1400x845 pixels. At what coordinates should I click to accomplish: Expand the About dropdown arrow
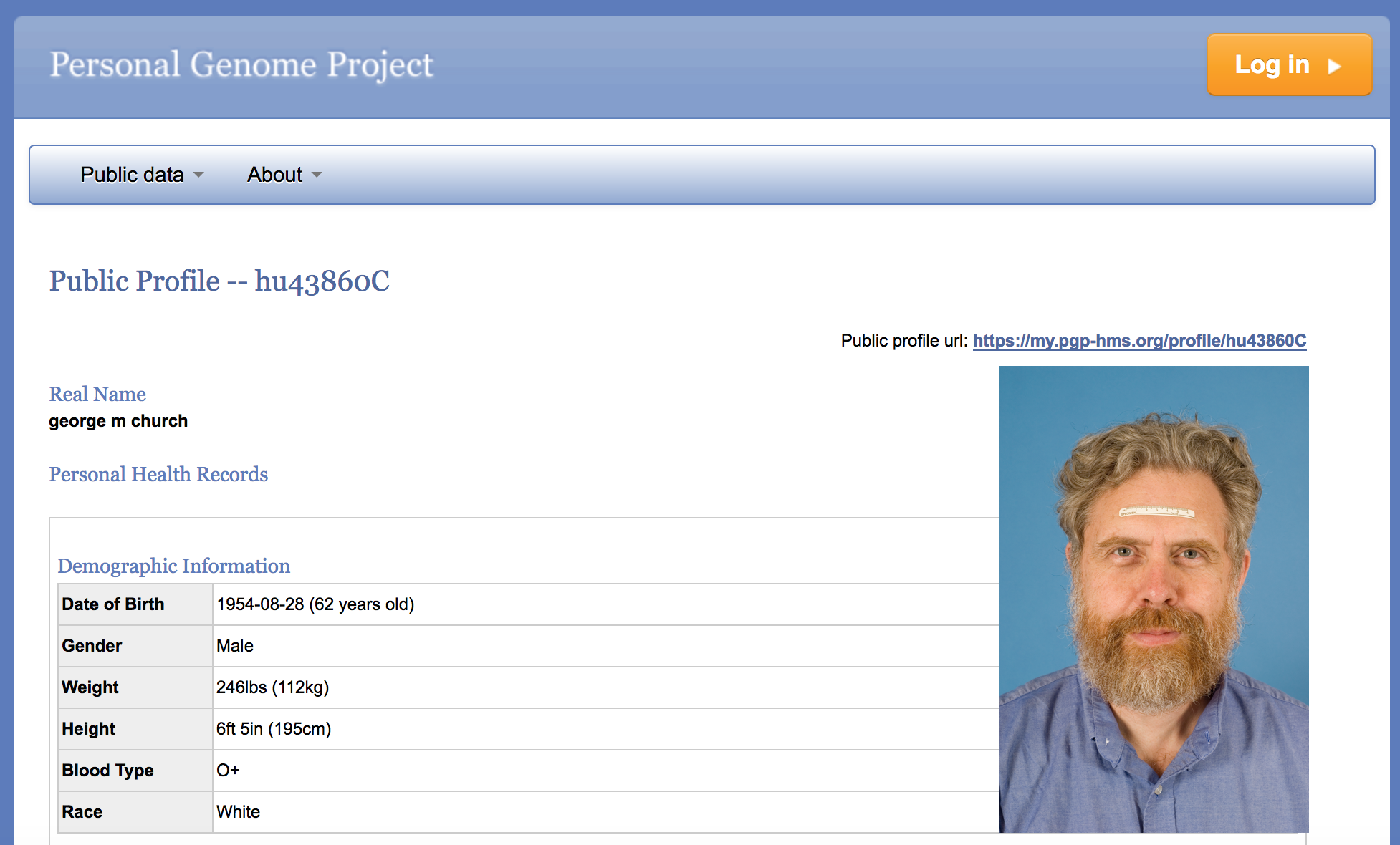pyautogui.click(x=317, y=175)
